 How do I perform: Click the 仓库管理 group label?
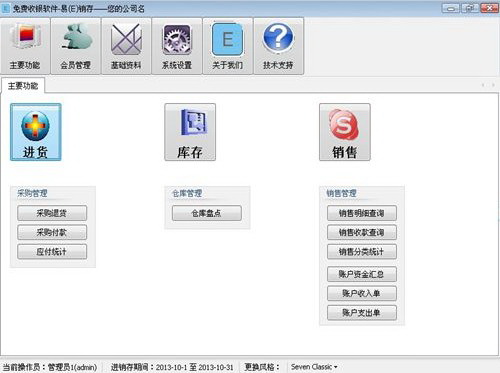[187, 193]
